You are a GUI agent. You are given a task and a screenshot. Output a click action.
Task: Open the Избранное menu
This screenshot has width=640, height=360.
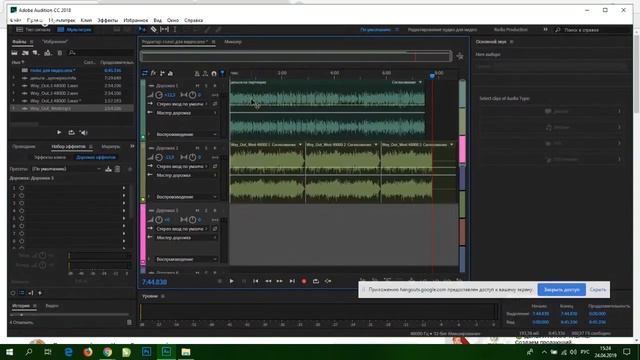pos(136,20)
